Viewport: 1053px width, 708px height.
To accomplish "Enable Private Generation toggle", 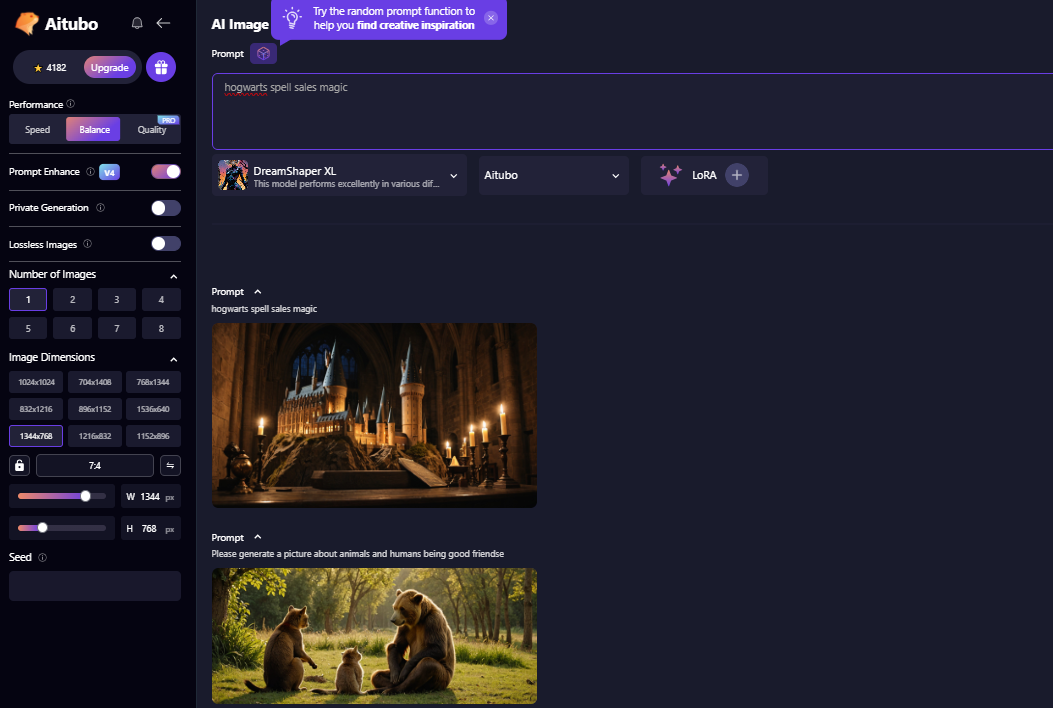I will [x=166, y=208].
